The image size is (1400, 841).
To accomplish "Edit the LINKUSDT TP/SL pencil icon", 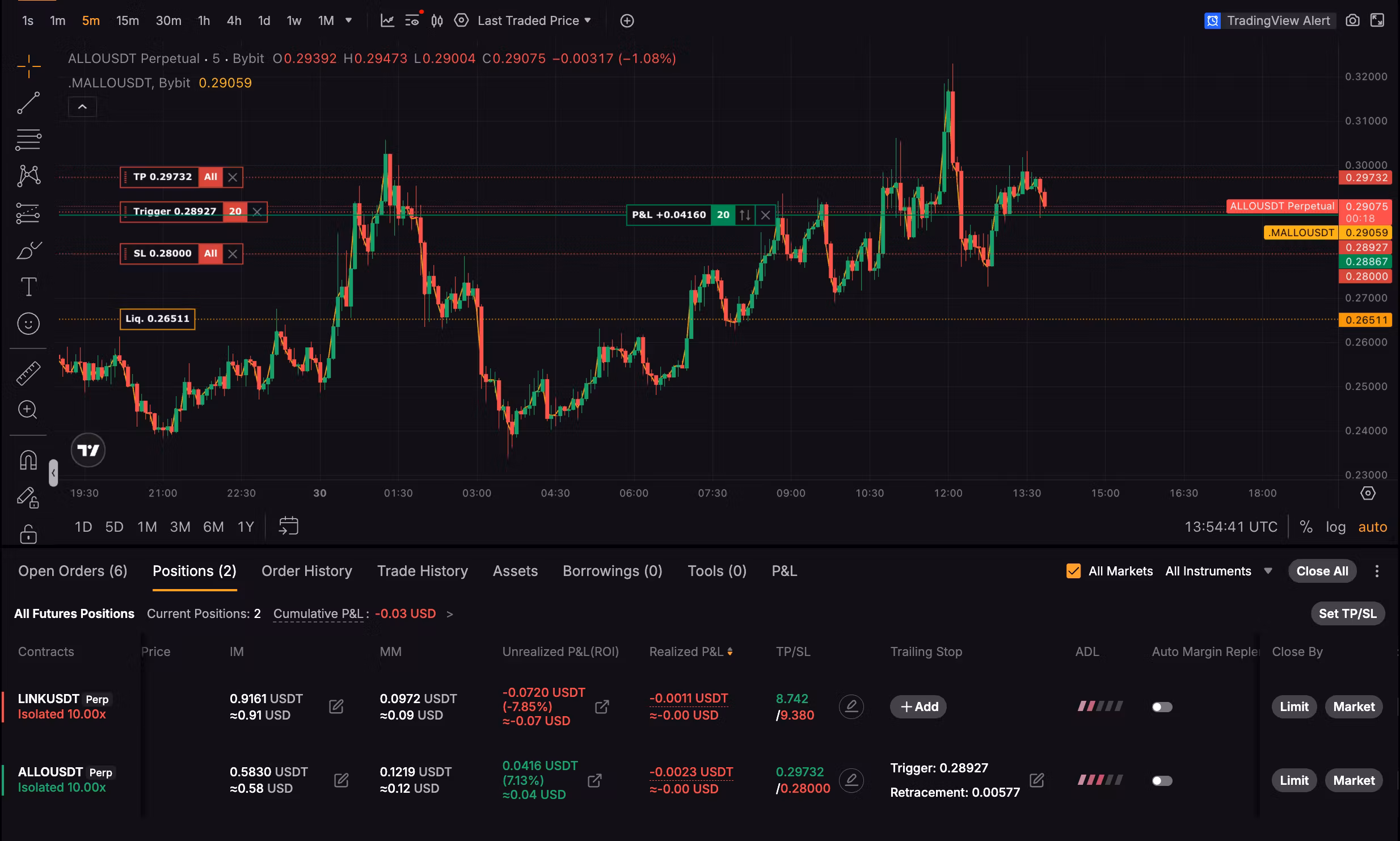I will [x=851, y=707].
